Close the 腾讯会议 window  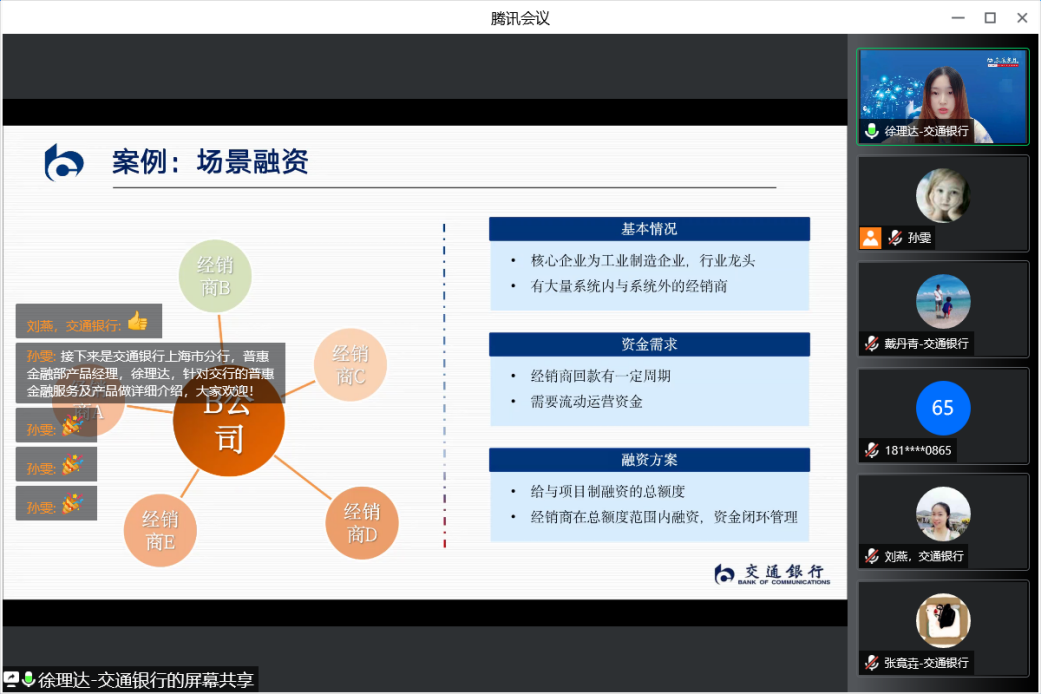(1022, 18)
